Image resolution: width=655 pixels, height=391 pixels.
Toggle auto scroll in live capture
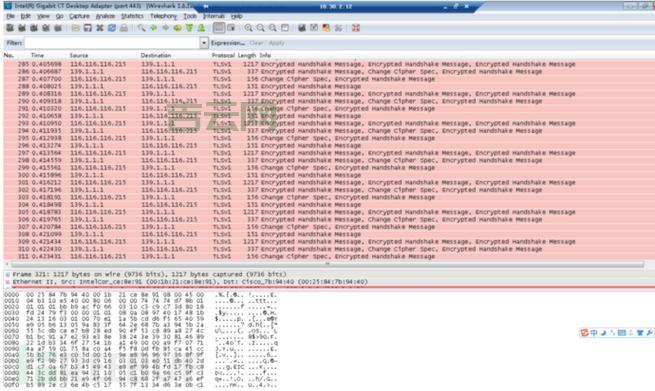click(x=231, y=28)
